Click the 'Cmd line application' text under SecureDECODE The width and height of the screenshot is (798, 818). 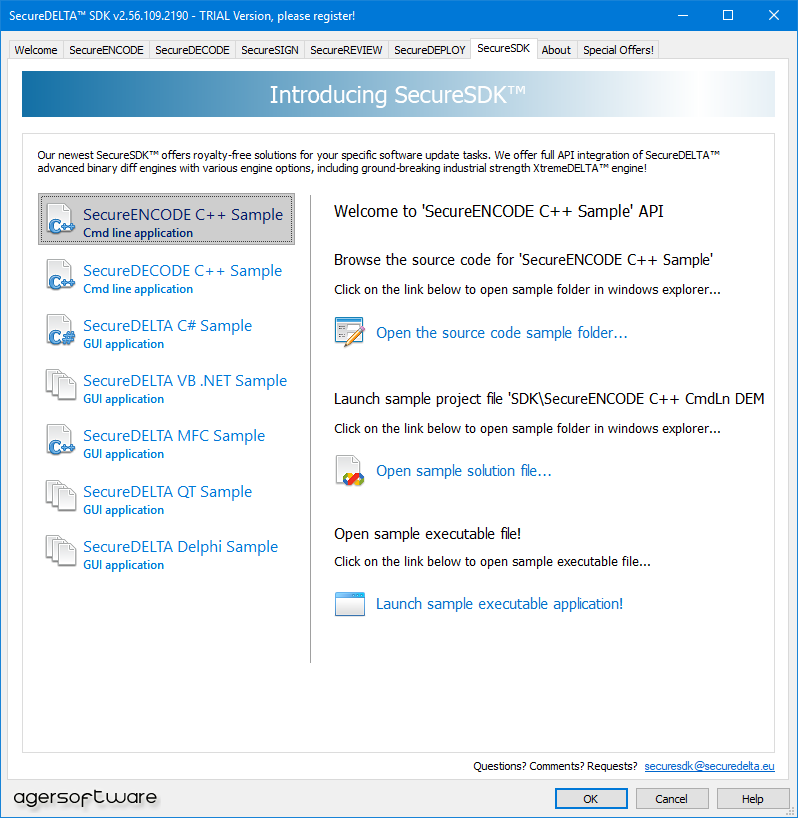(138, 289)
